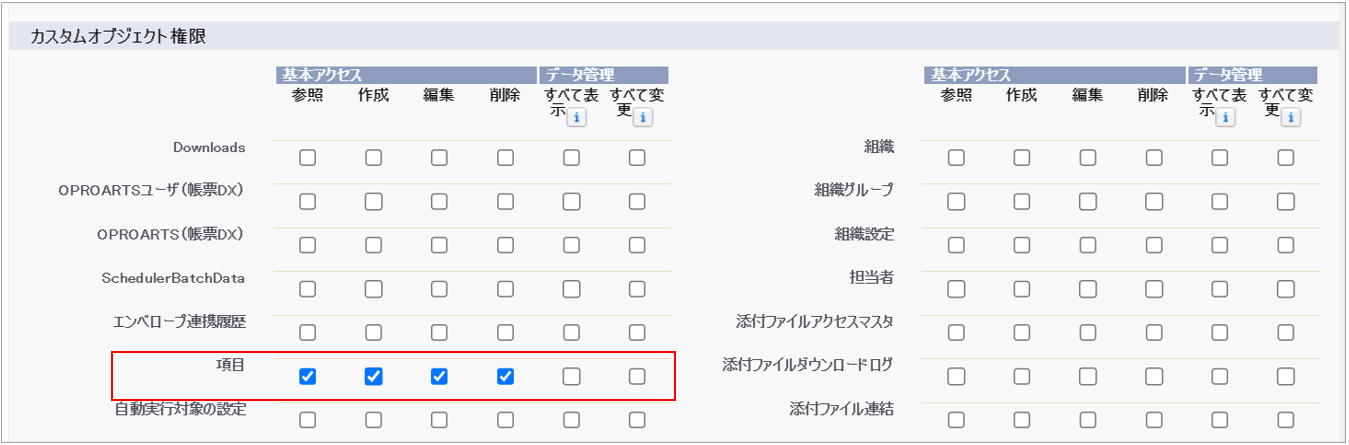Enable 参照 checkbox for Downloads

point(308,157)
